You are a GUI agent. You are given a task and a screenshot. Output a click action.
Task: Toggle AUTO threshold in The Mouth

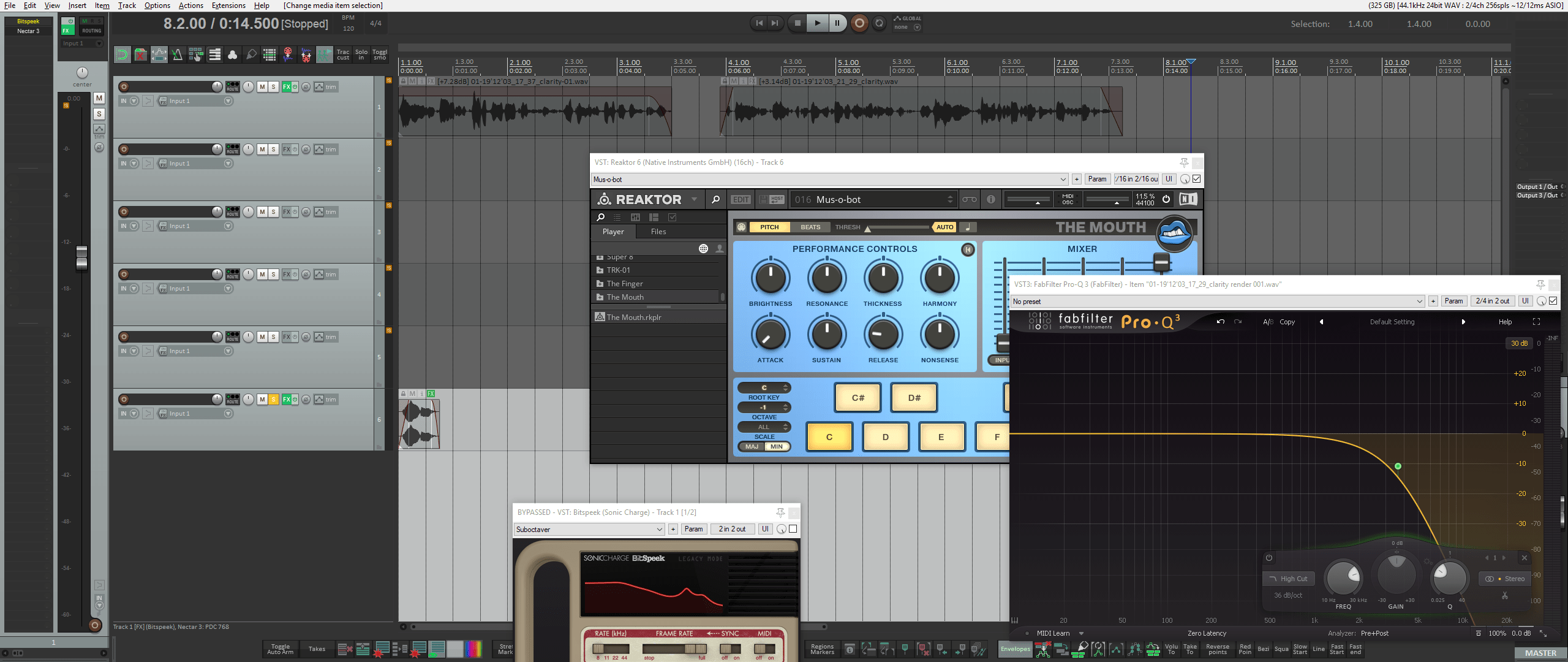click(944, 227)
